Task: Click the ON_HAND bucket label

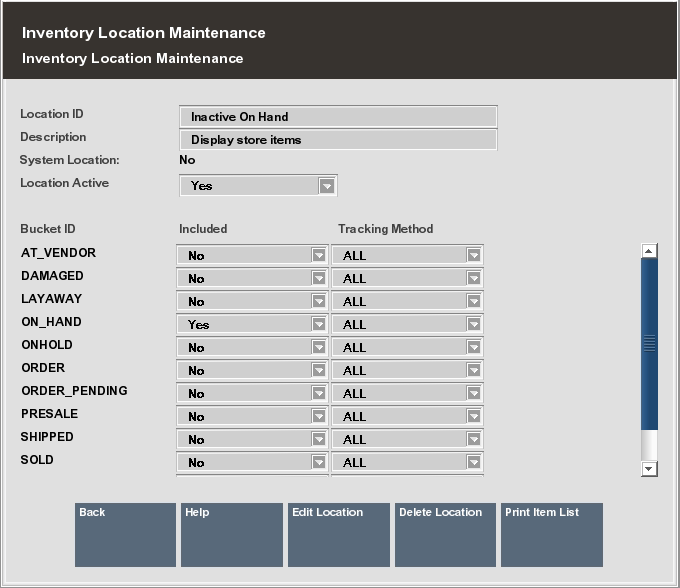Action: point(52,322)
